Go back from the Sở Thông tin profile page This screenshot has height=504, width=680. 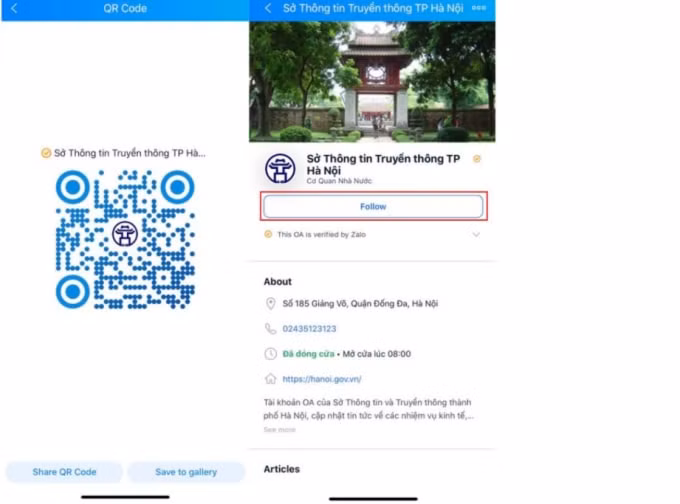268,8
